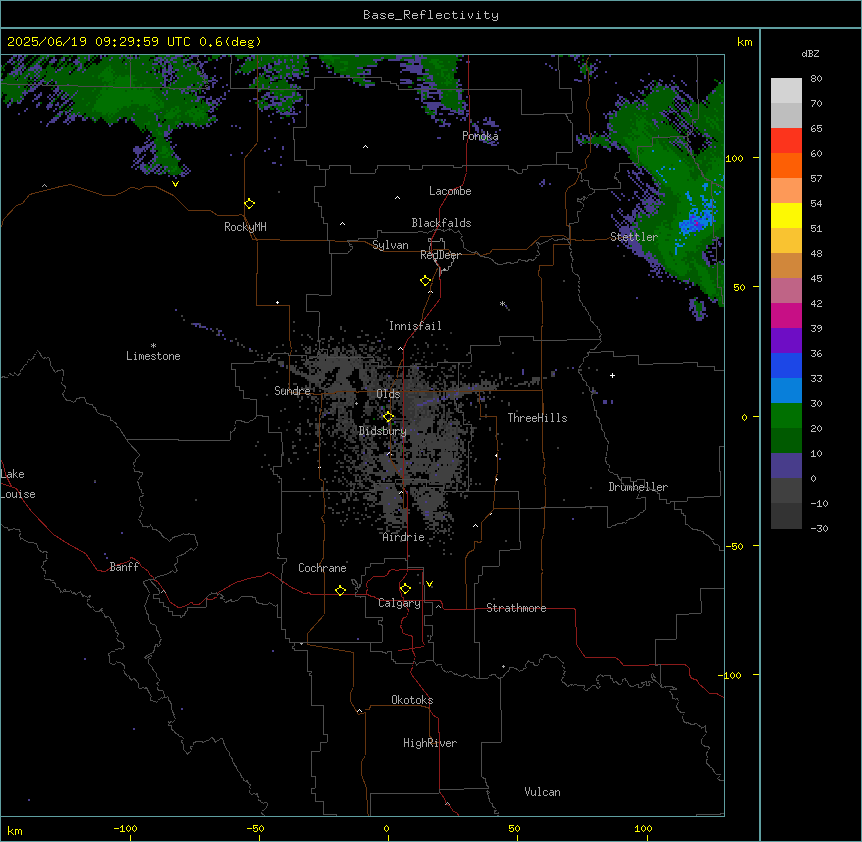
Task: Click the yellow marker near RockyMH
Action: click(250, 204)
